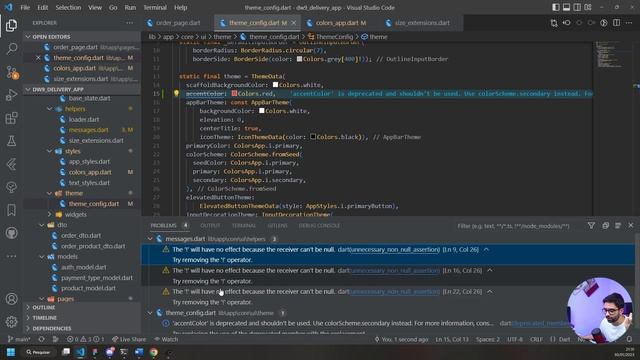Toggle secondary side bar layout button

(x=577, y=7)
